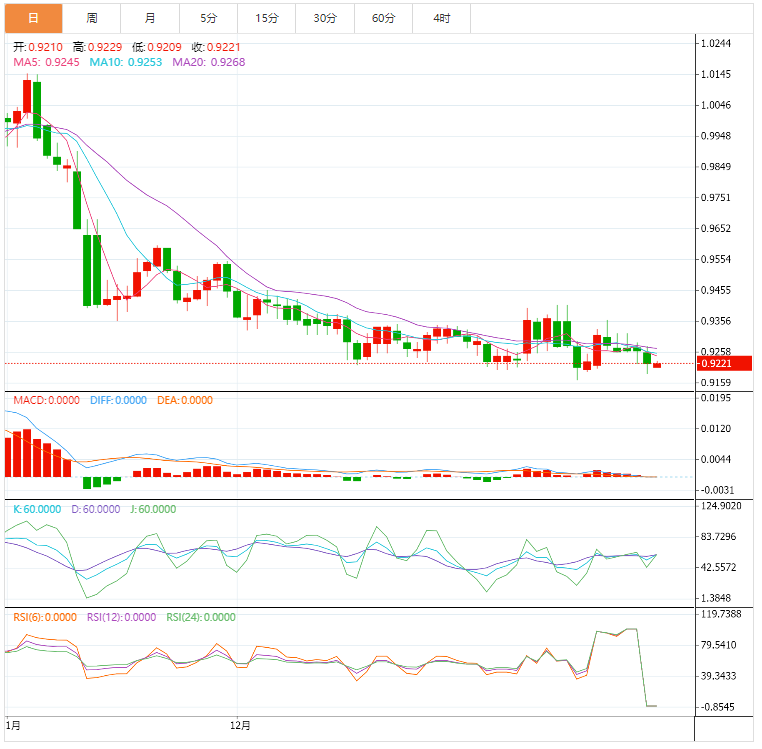This screenshot has width=762, height=749.
Task: Click the 低:0.9209 low price value
Action: (x=156, y=47)
